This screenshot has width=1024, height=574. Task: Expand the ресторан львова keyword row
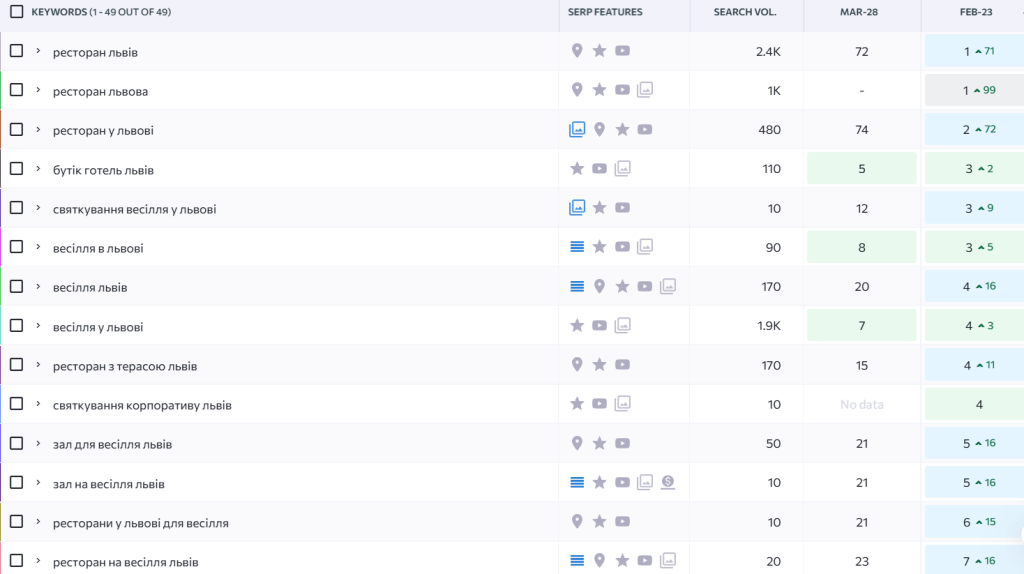38,90
